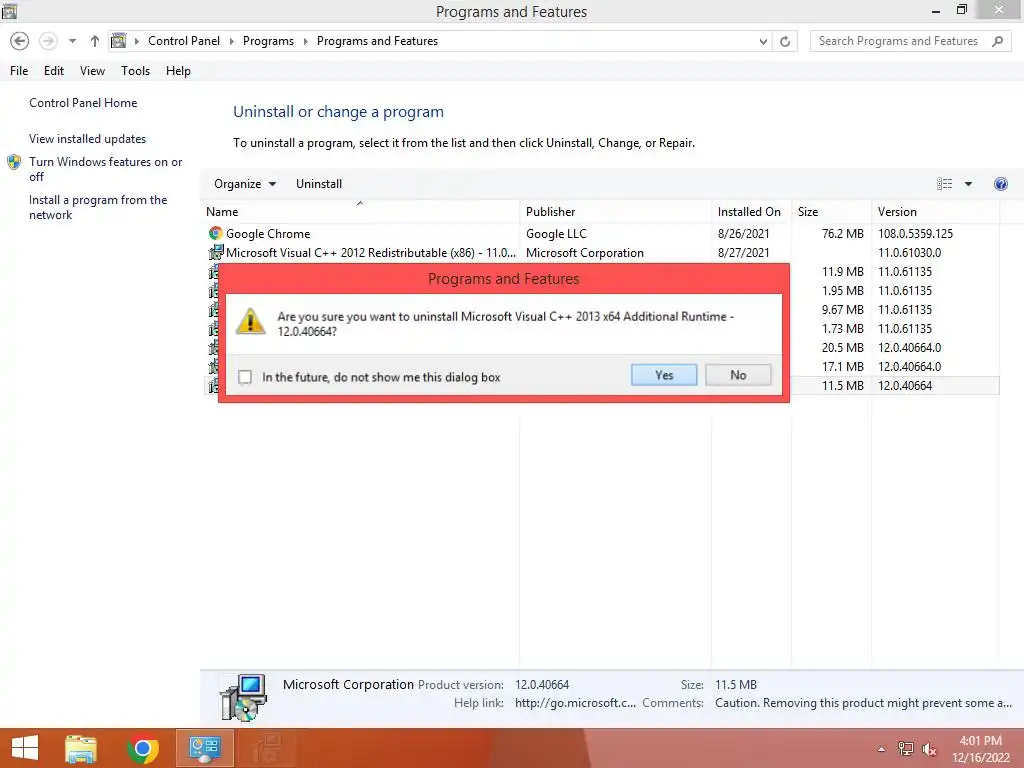Click version 108.0.5359.125 cell
Viewport: 1024px width, 768px height.
[915, 234]
